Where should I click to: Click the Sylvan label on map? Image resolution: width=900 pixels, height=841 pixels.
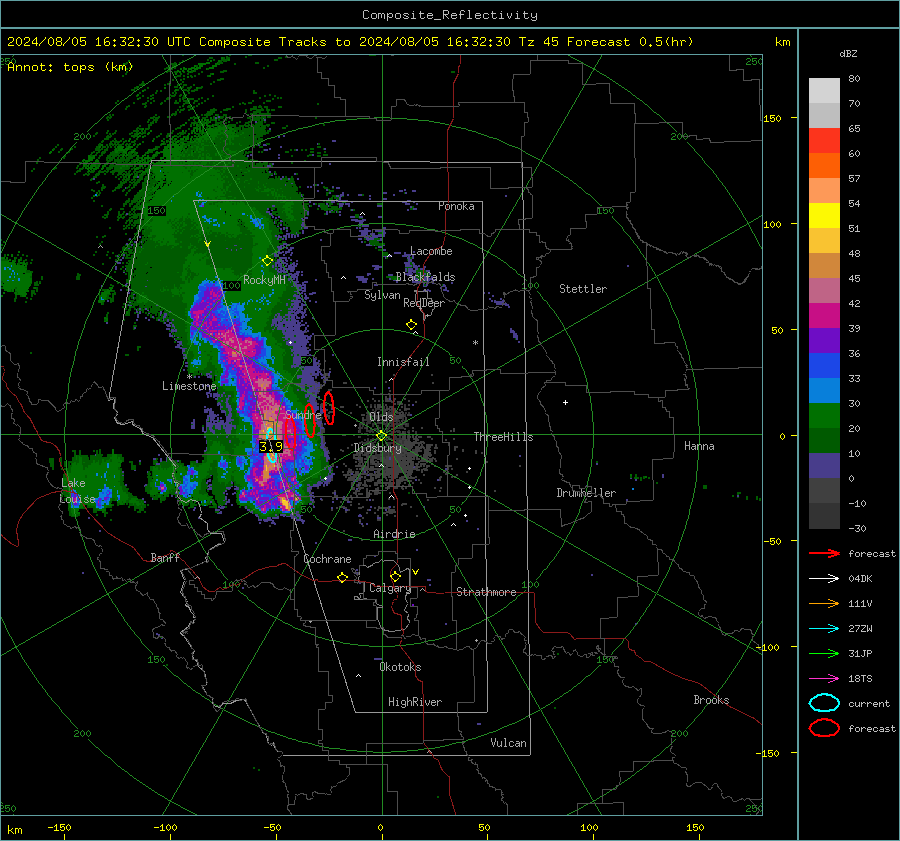point(382,295)
